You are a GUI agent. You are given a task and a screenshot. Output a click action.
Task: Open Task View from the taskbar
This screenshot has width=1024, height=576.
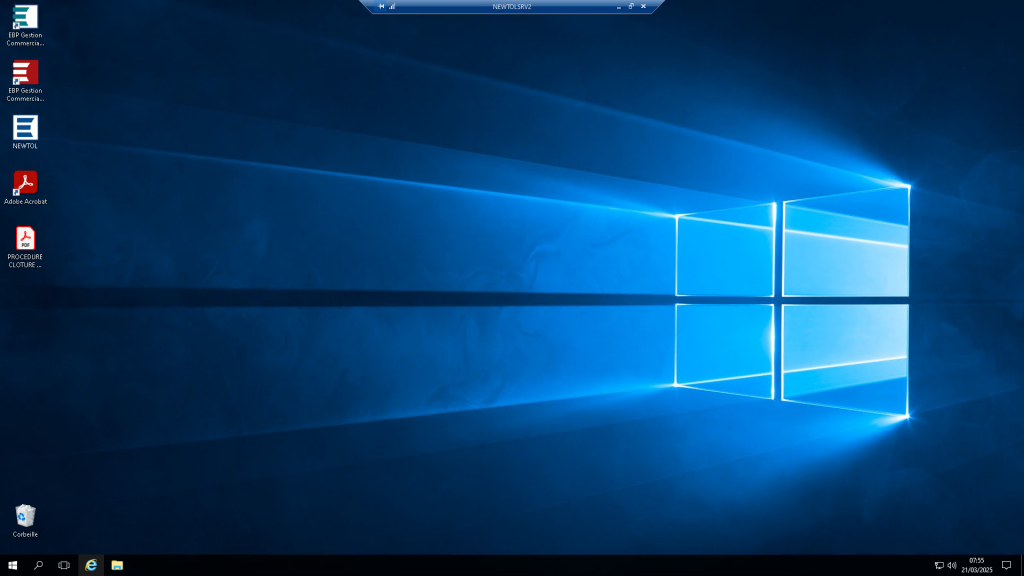coord(64,565)
